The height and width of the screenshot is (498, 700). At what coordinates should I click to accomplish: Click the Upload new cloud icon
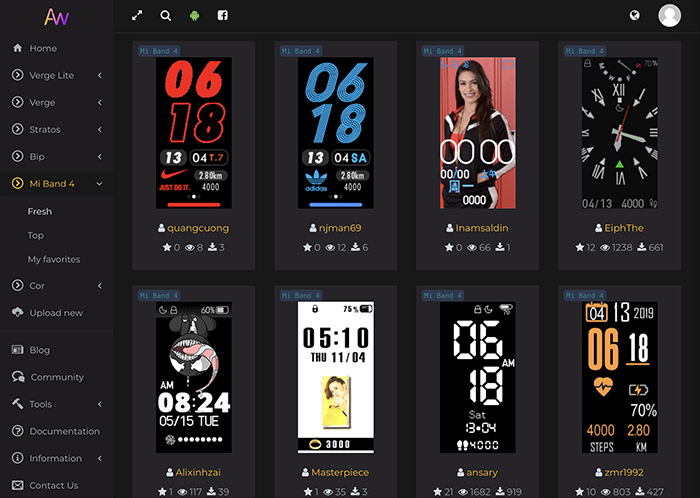pos(18,313)
